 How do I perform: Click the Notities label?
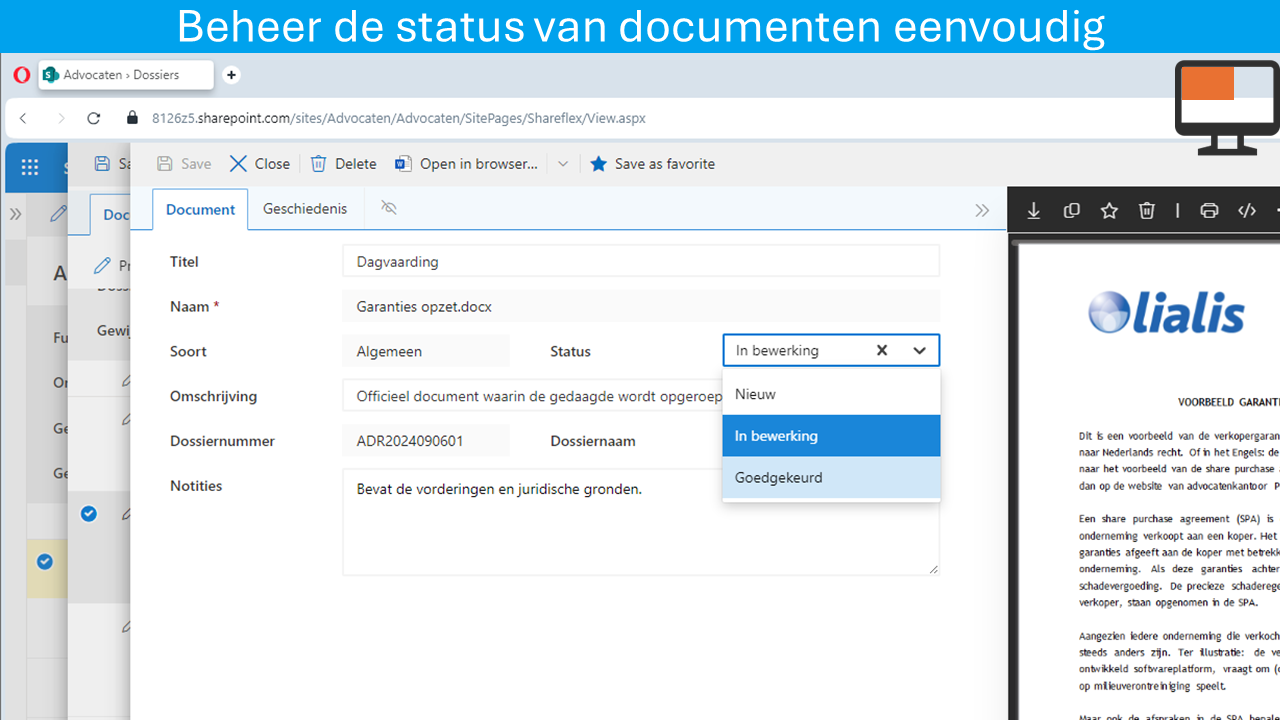(196, 486)
